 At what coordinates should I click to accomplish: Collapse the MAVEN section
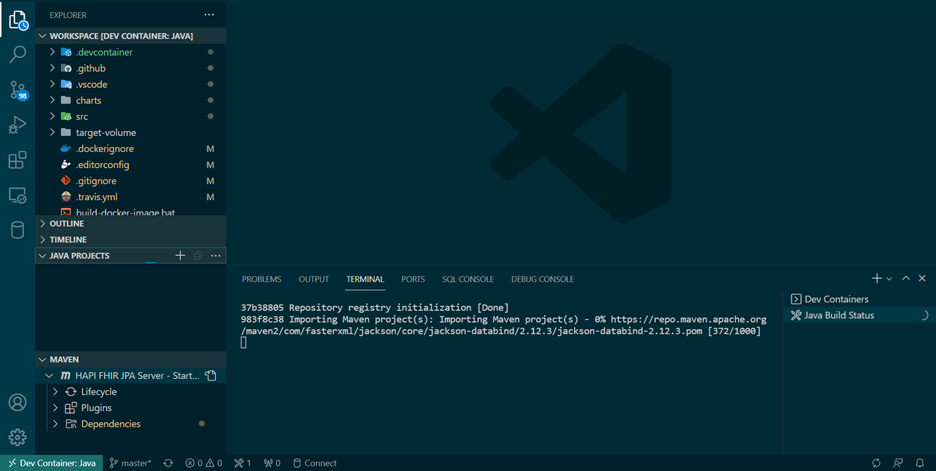pos(64,359)
